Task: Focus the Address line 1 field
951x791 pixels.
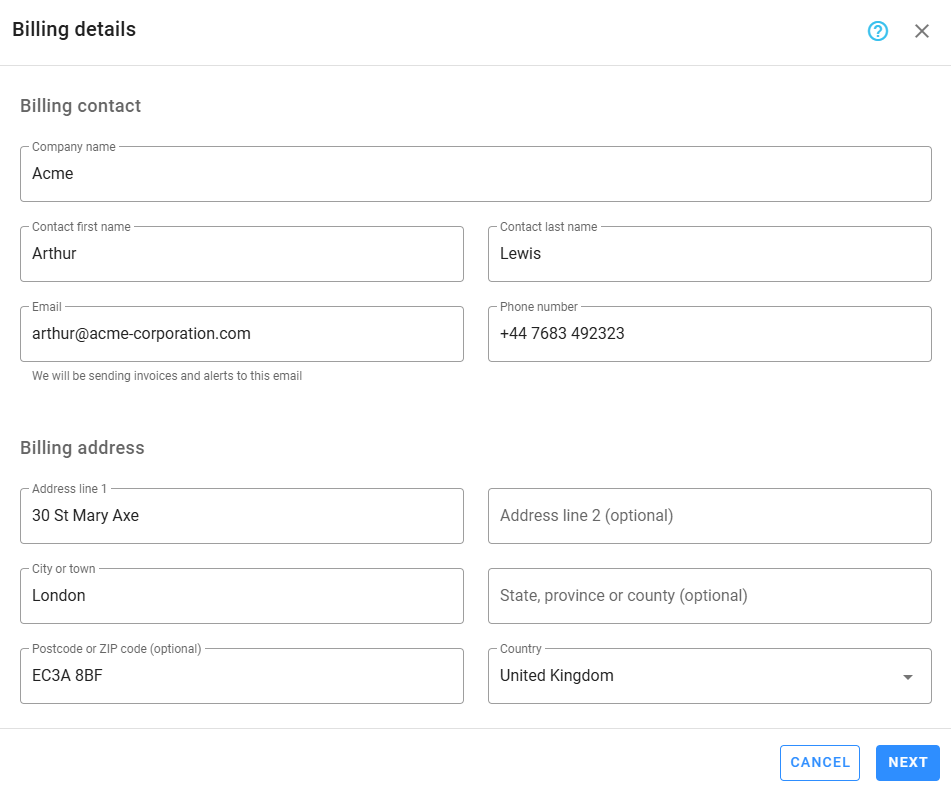Action: click(242, 516)
